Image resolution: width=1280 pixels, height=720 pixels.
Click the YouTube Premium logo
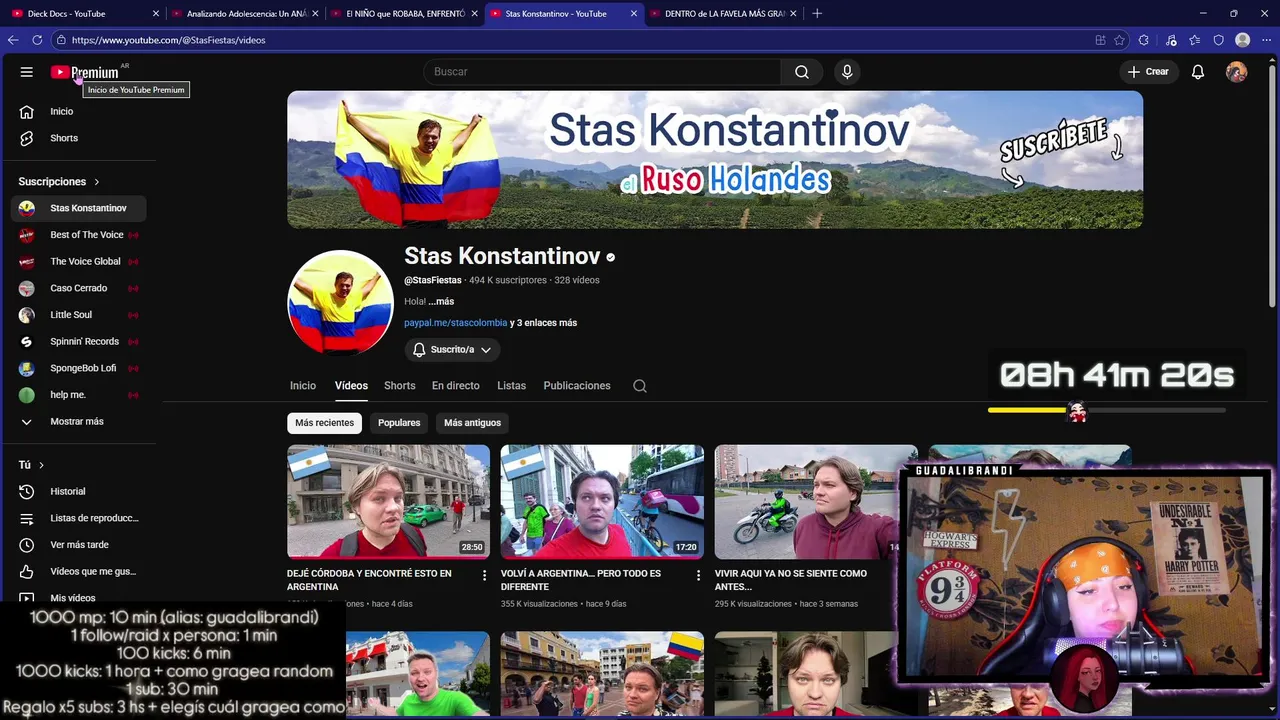click(x=85, y=72)
